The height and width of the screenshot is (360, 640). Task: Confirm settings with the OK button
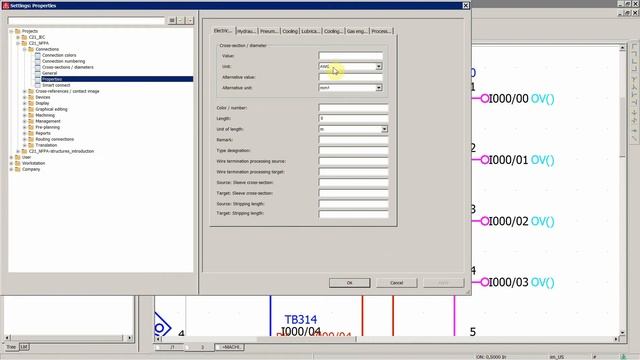coord(349,283)
